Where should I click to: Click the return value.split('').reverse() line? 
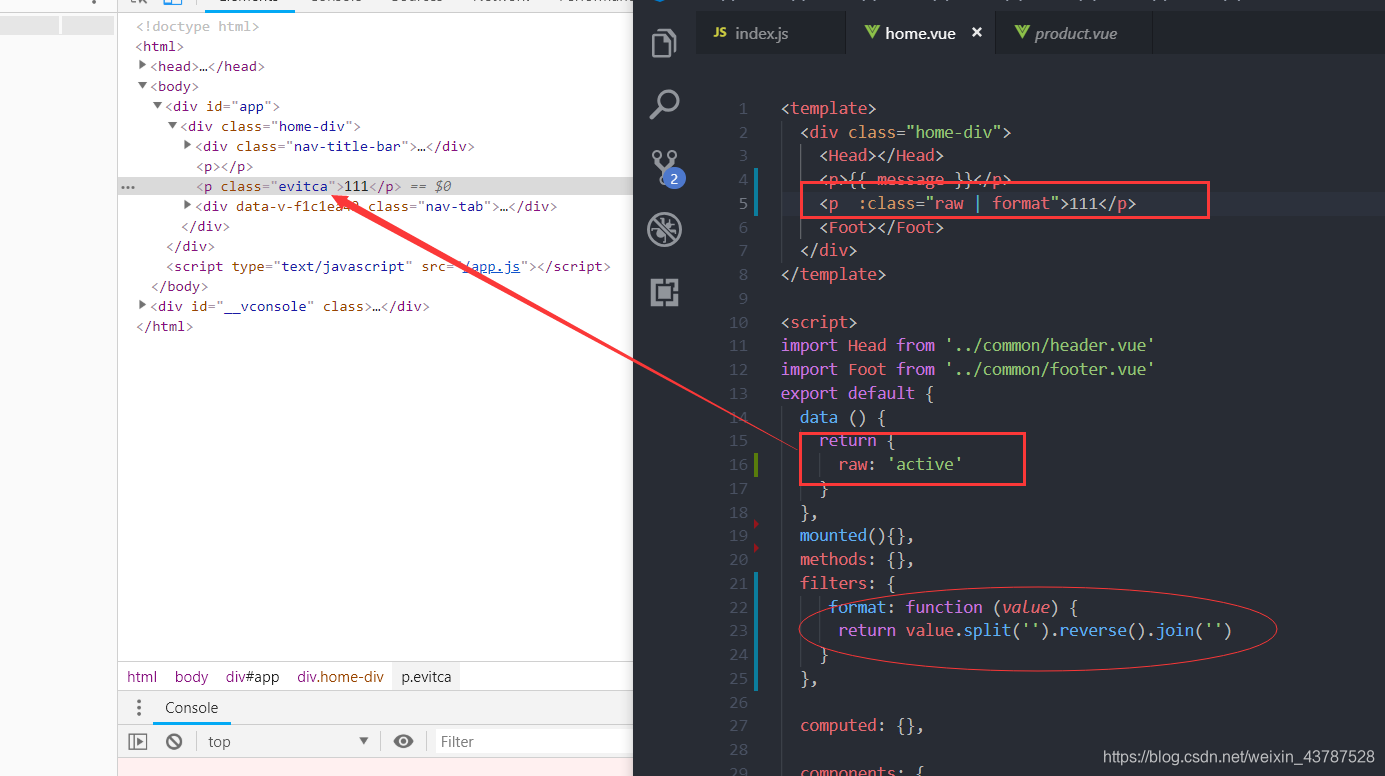pyautogui.click(x=1035, y=630)
